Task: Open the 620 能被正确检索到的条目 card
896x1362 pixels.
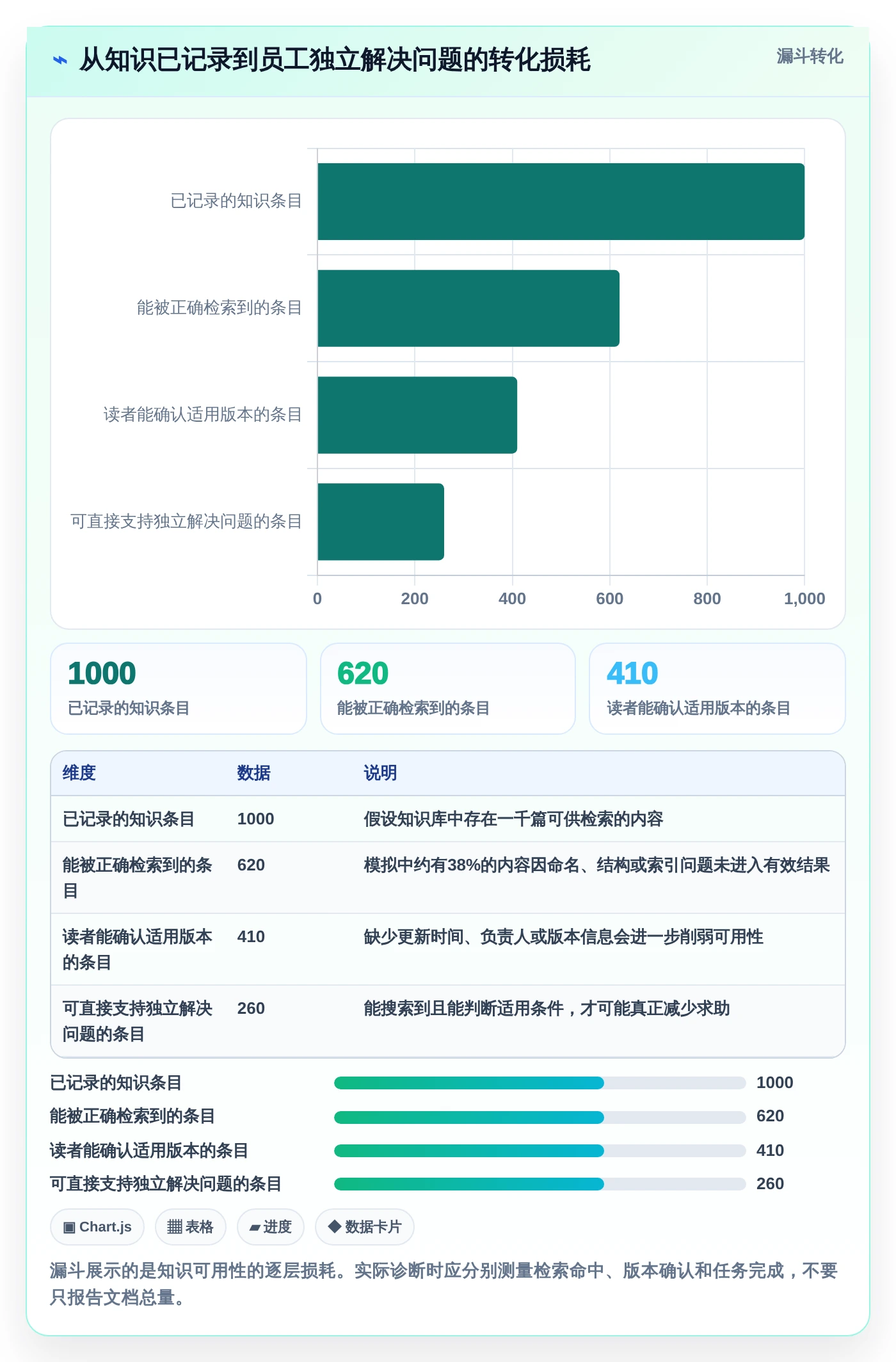Action: point(448,689)
